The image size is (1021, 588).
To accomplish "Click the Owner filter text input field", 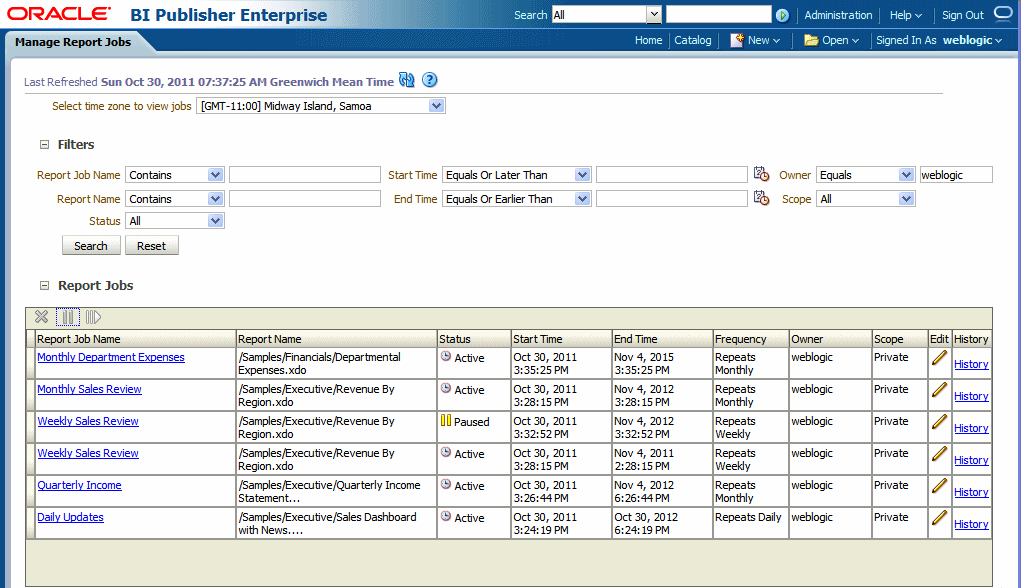I will (955, 173).
